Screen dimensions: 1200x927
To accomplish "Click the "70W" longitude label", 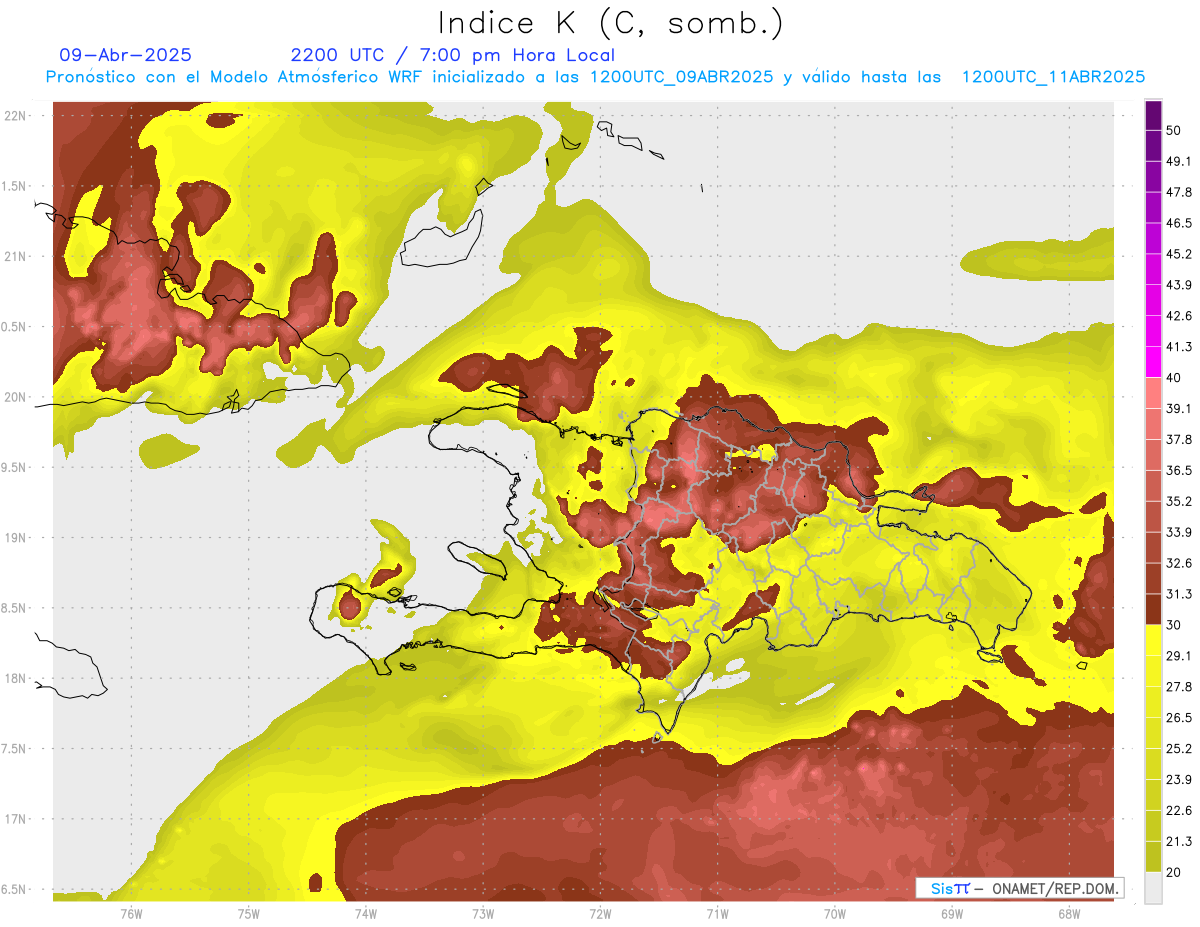I will pyautogui.click(x=835, y=914).
